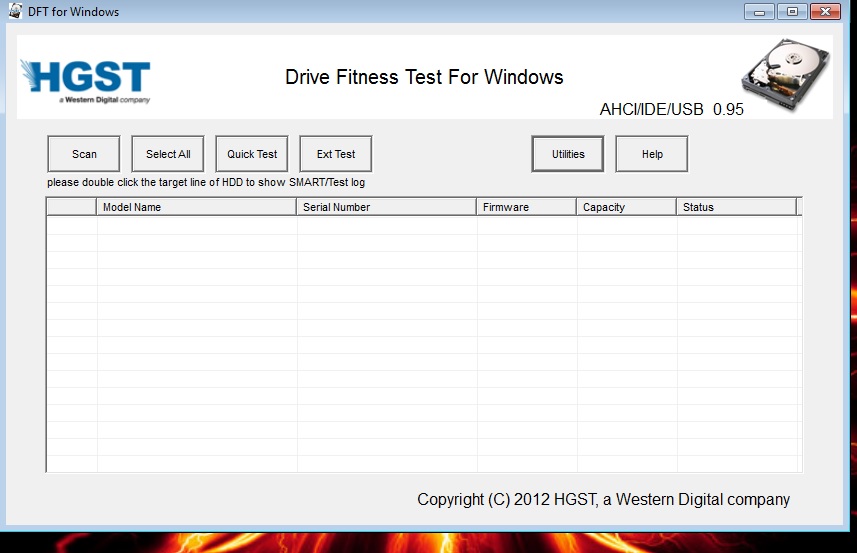Minimize the DFT for Windows window

click(x=759, y=11)
